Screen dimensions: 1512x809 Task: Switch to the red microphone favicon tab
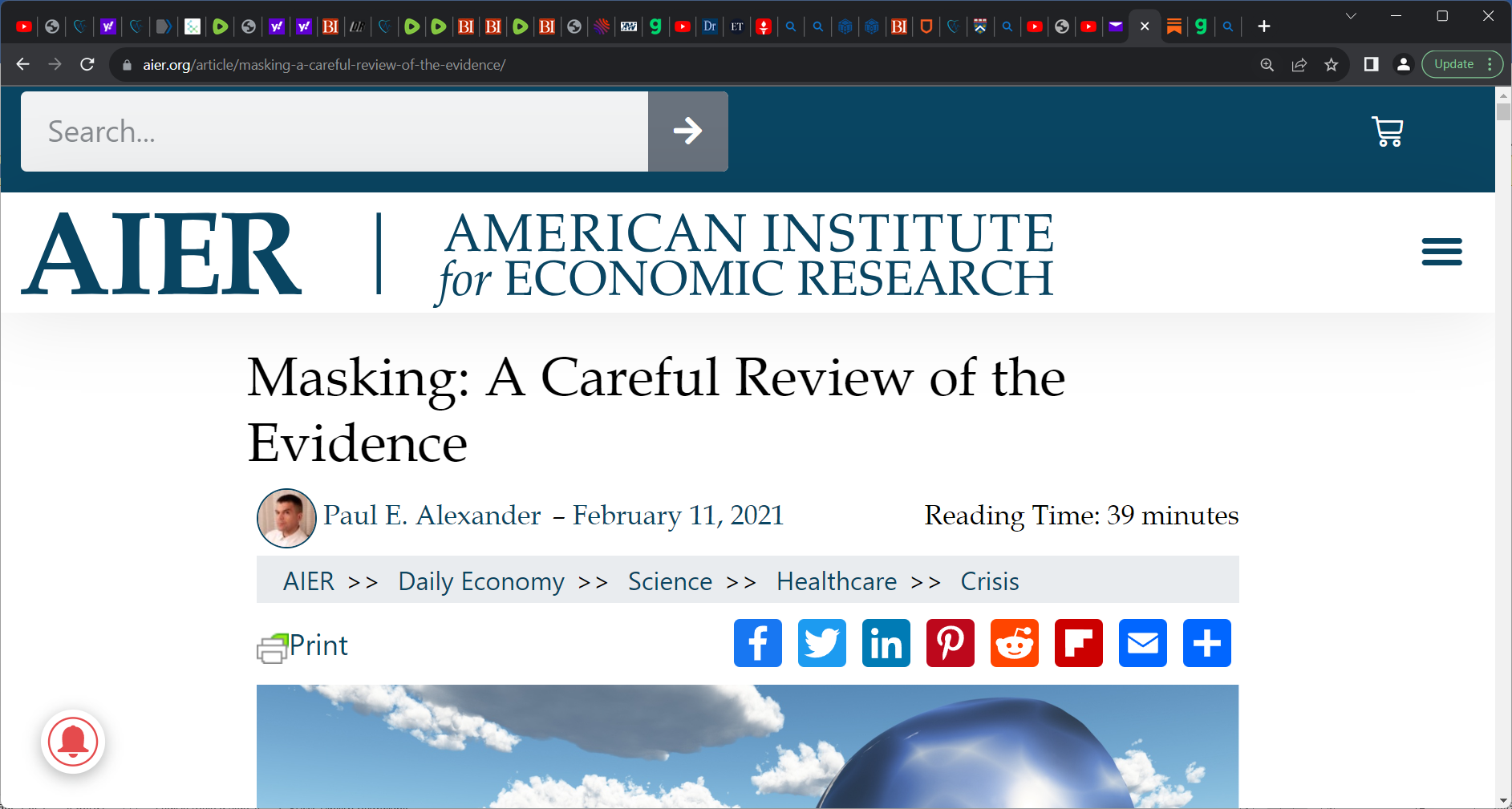pyautogui.click(x=764, y=26)
